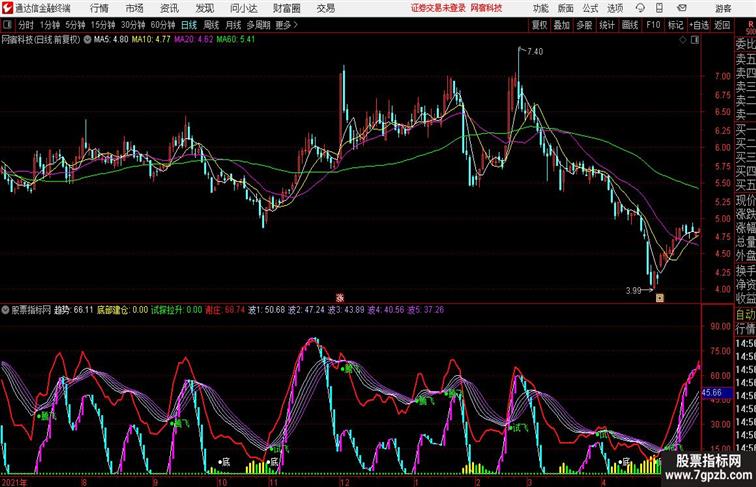Image resolution: width=756 pixels, height=487 pixels.
Task: Click the 游客 user label
Action: (723, 8)
